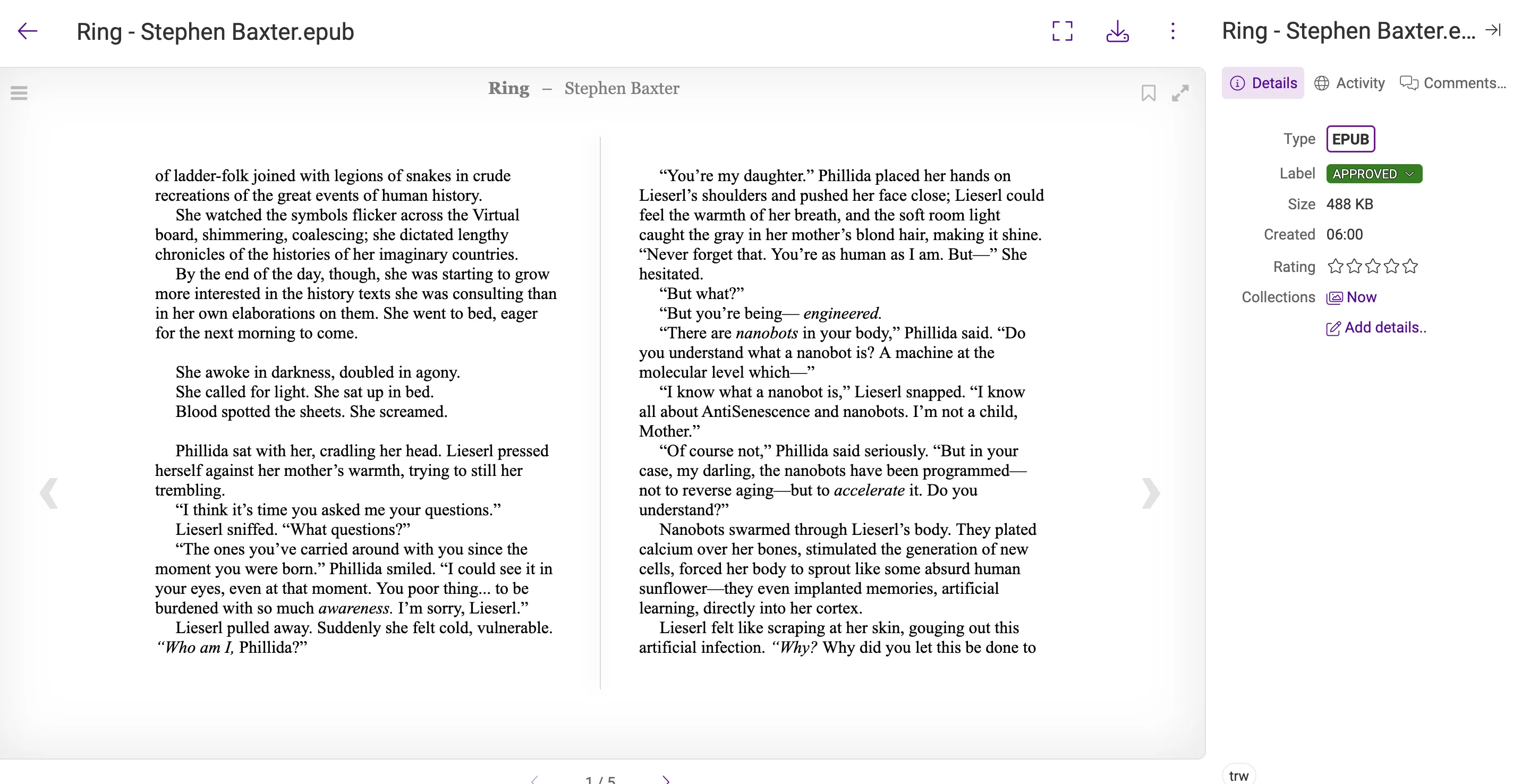Image resolution: width=1513 pixels, height=784 pixels.
Task: Enter fullscreen view with bracket icon
Action: tap(1062, 31)
